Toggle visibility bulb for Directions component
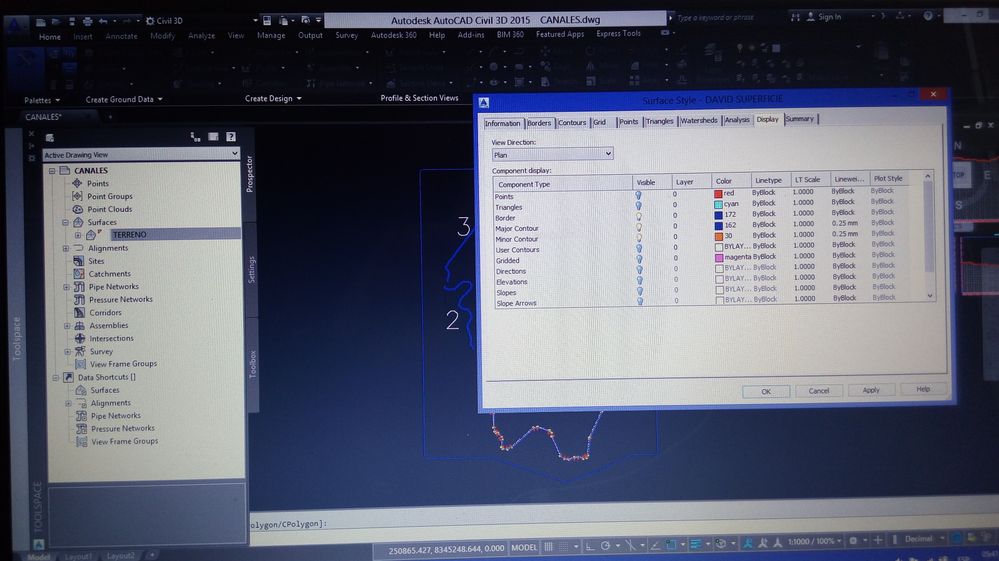The image size is (999, 561). point(639,270)
